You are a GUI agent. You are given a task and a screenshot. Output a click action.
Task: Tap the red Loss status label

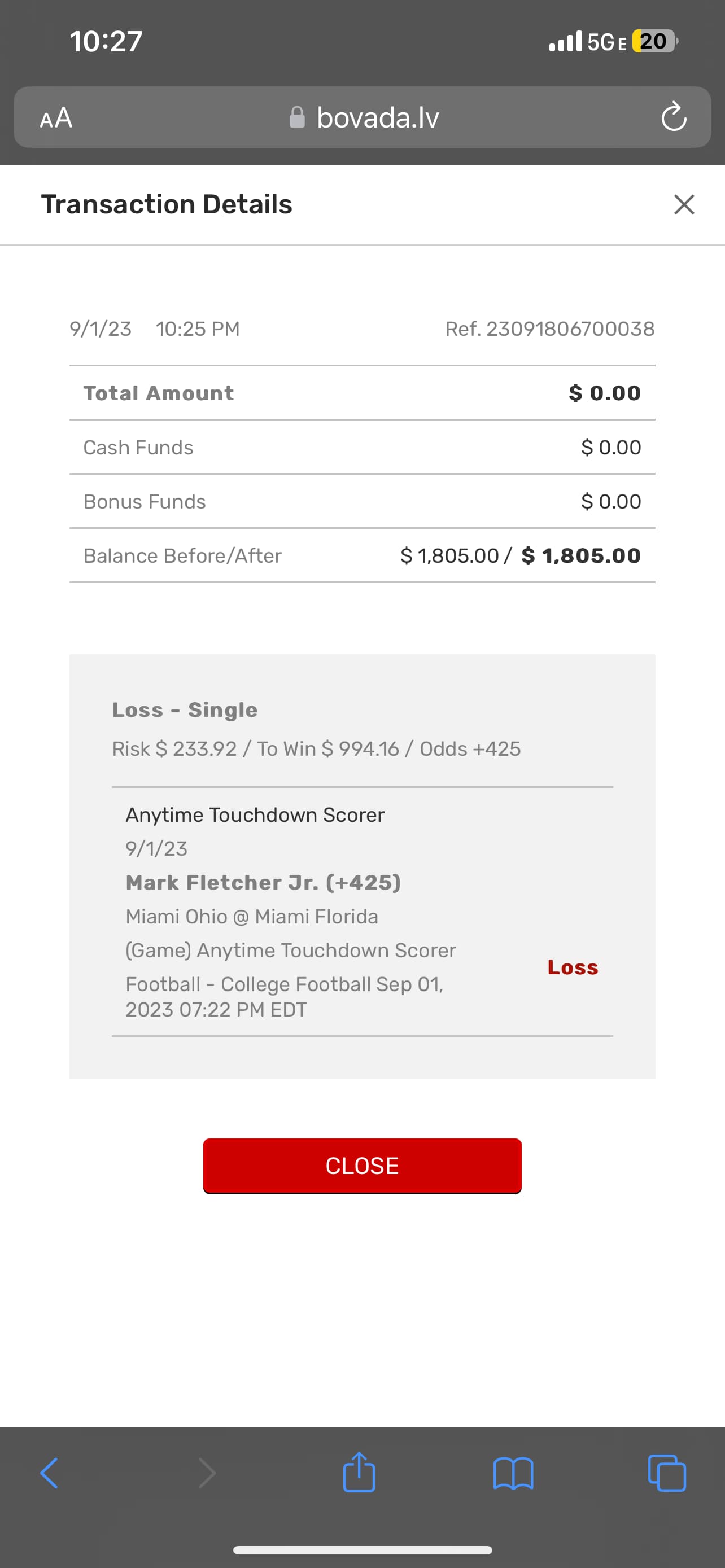(573, 967)
